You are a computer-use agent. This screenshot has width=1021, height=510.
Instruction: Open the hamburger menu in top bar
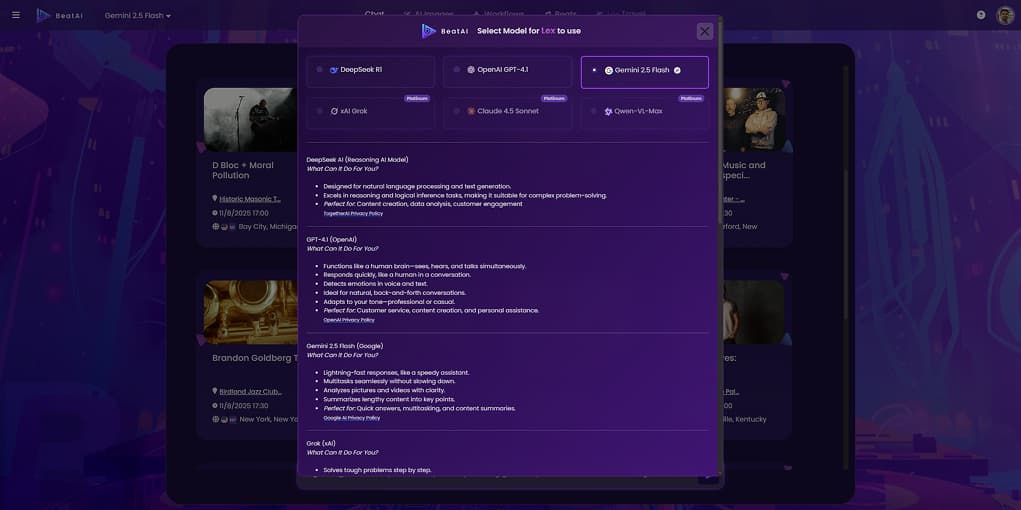15,15
